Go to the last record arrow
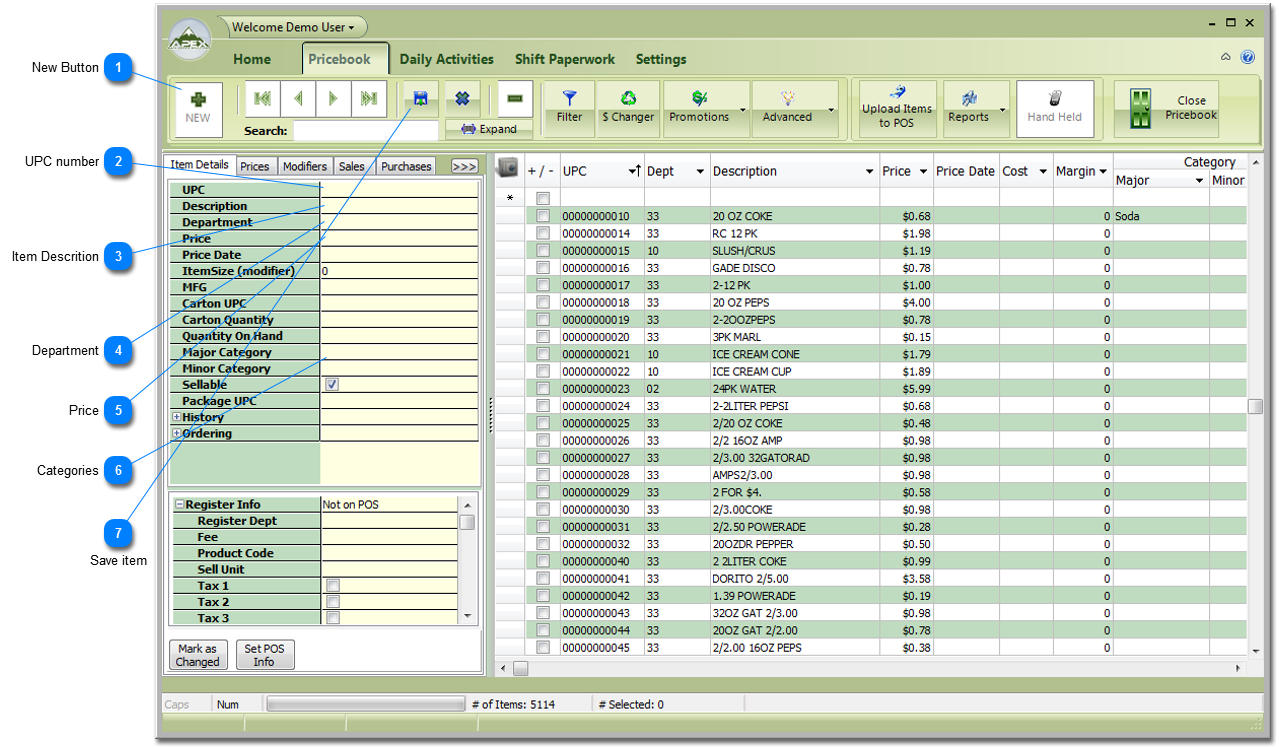 [369, 98]
